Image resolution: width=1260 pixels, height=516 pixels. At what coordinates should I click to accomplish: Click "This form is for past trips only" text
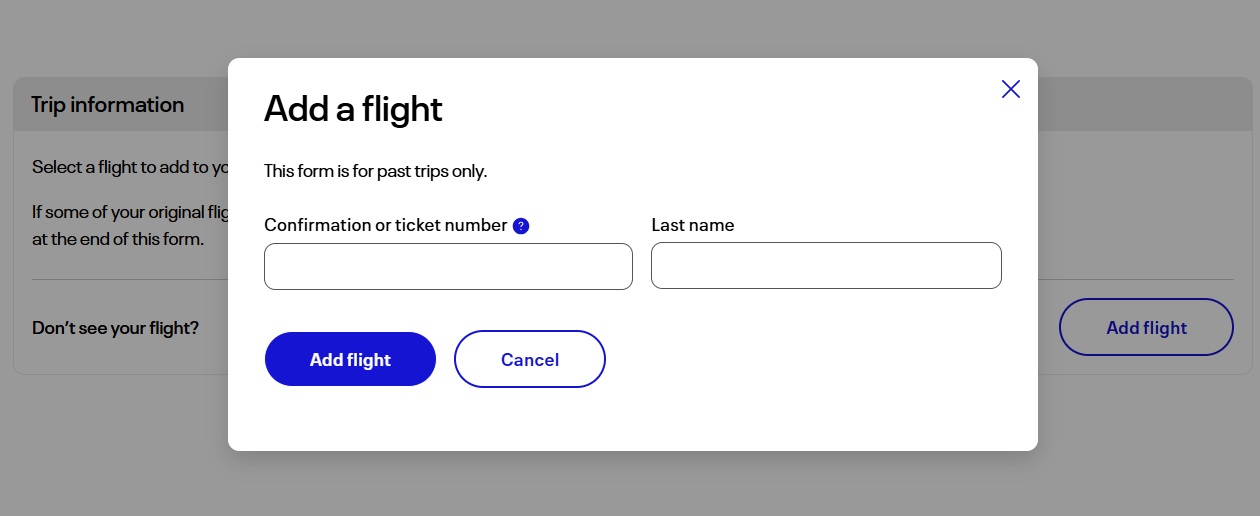[x=375, y=171]
